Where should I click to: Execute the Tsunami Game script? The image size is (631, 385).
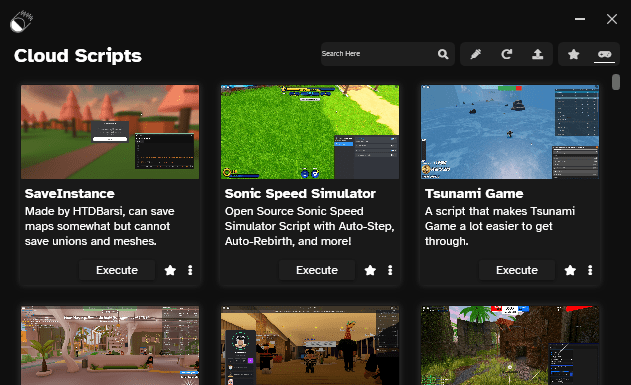517,270
